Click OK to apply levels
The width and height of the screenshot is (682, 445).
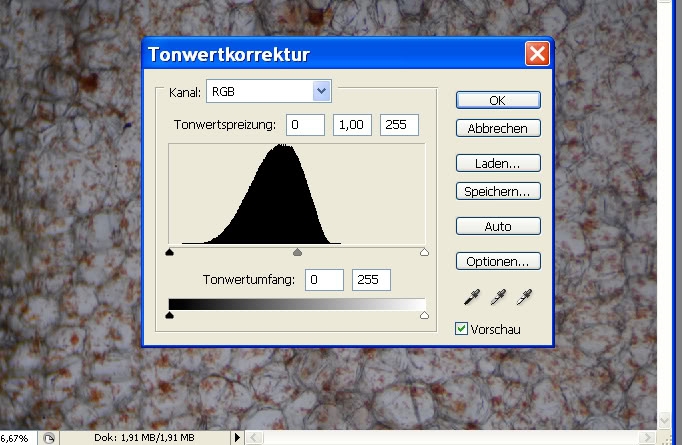click(498, 100)
